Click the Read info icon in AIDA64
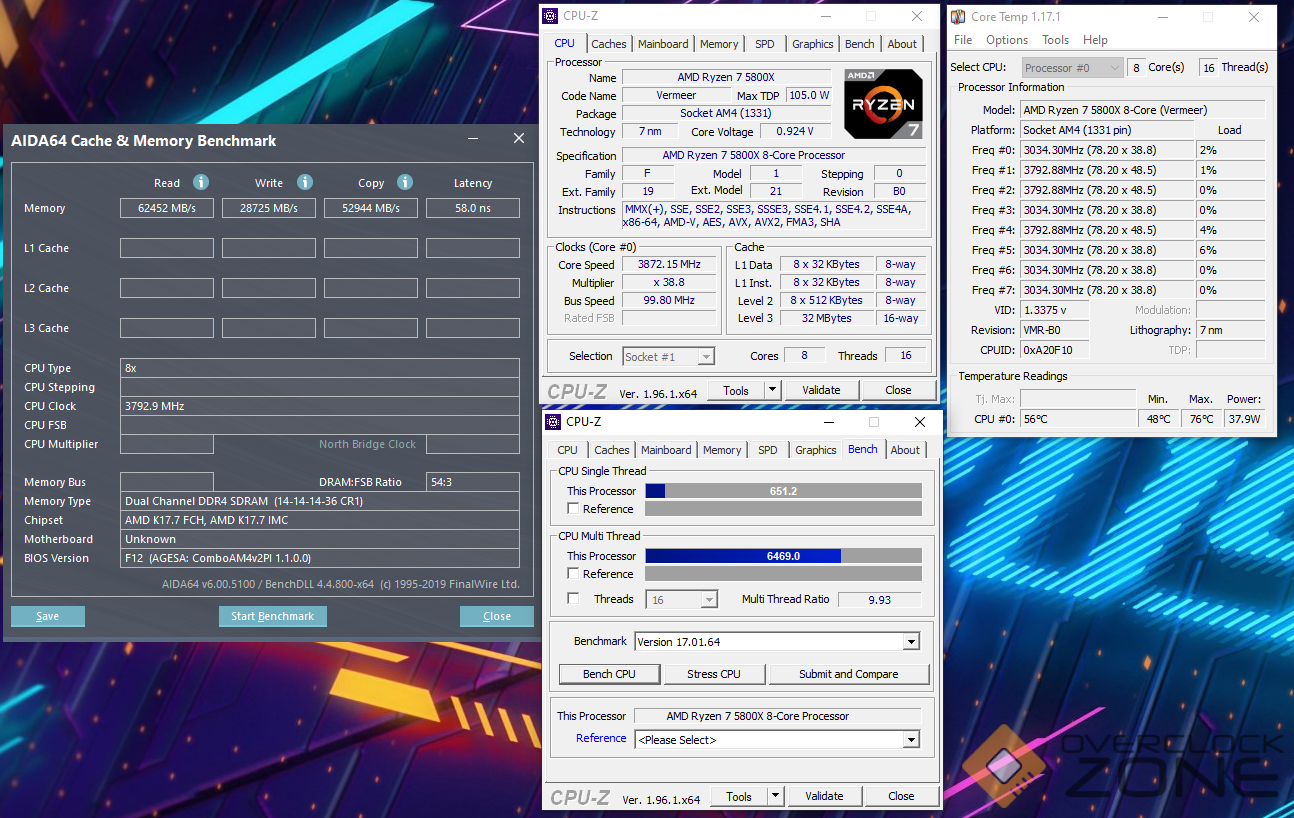This screenshot has height=818, width=1294. point(201,182)
